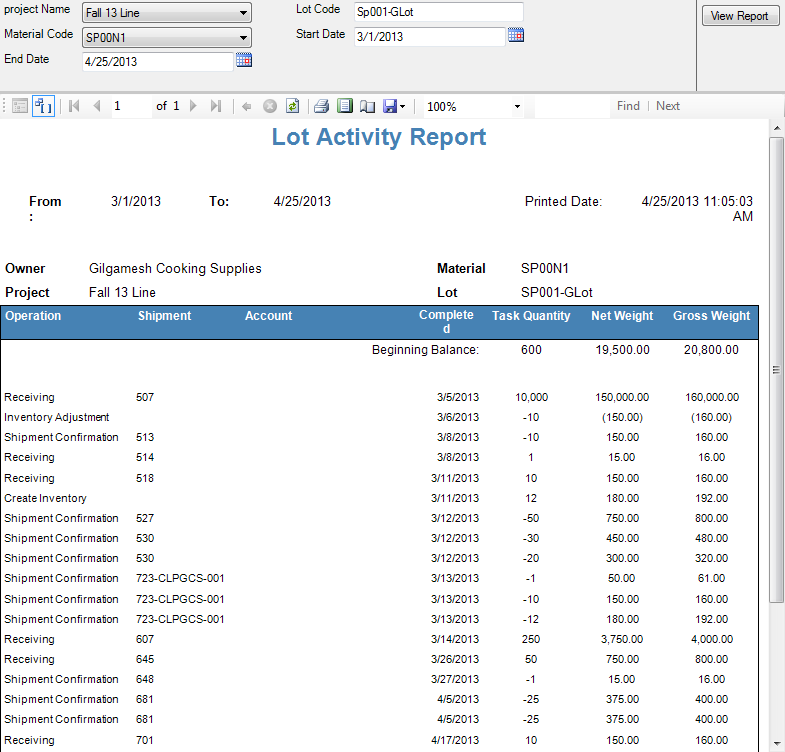Go to first page arrow

tap(74, 106)
